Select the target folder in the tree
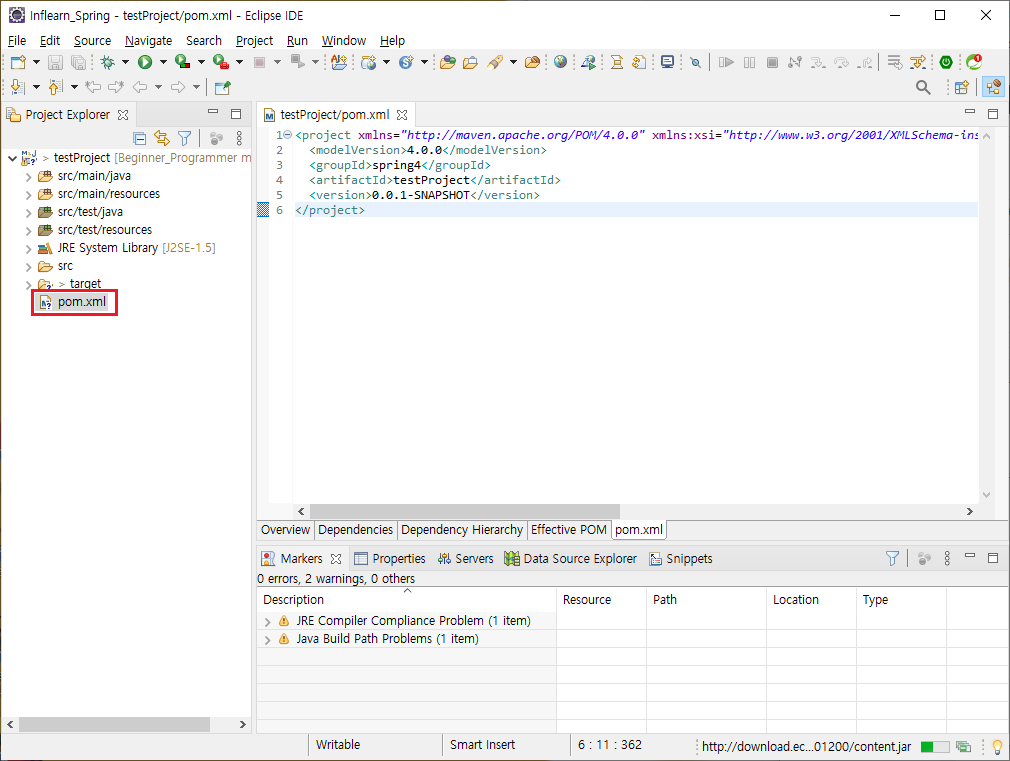 tap(85, 284)
